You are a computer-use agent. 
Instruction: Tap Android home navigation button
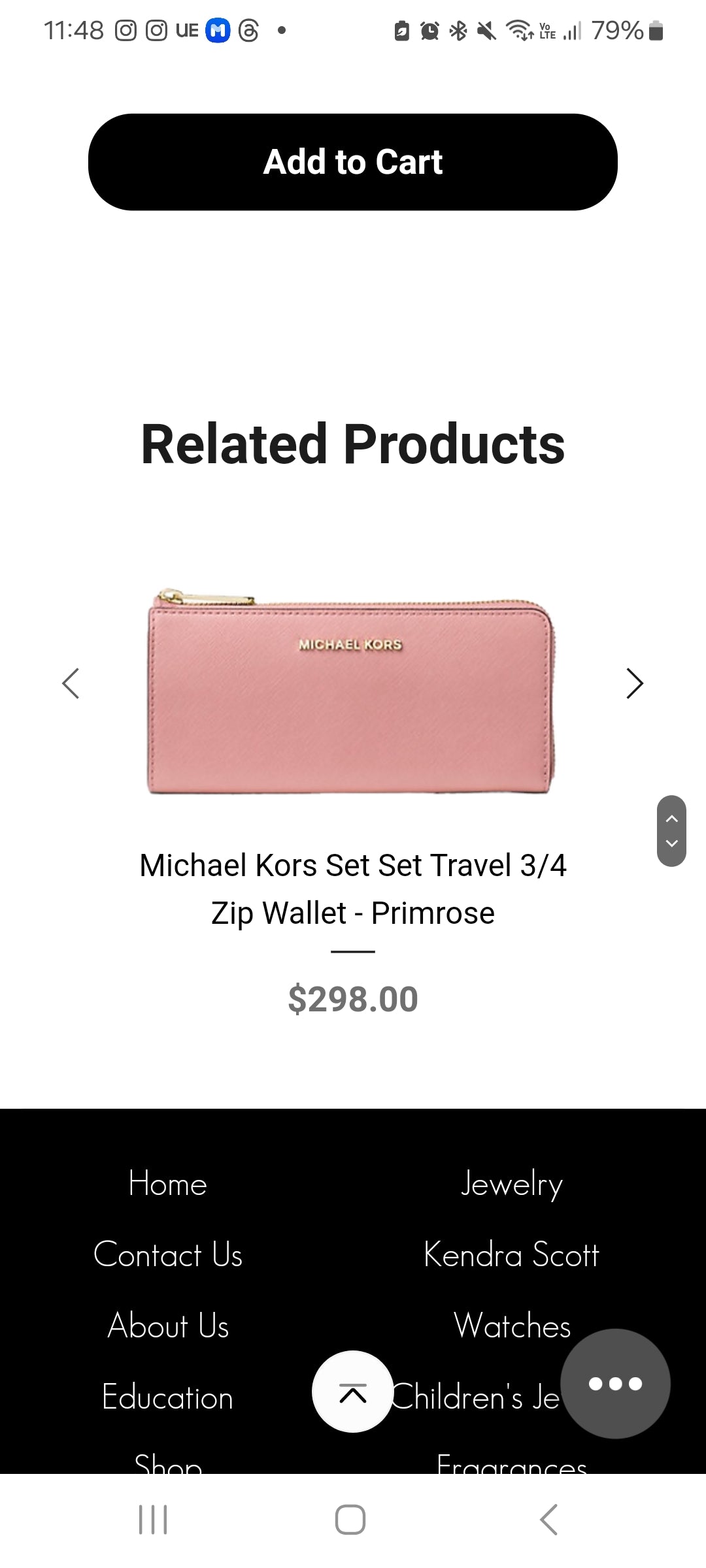tap(350, 1519)
